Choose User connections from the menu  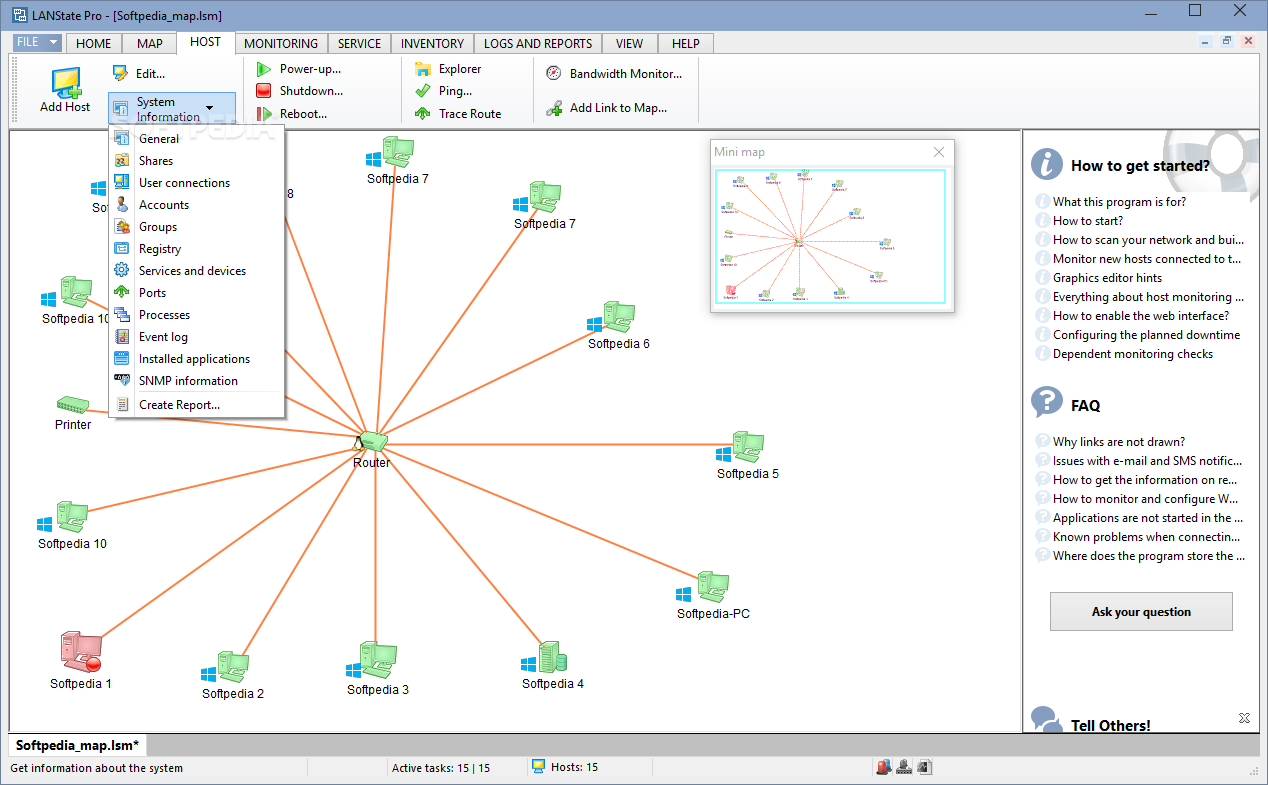click(x=197, y=183)
